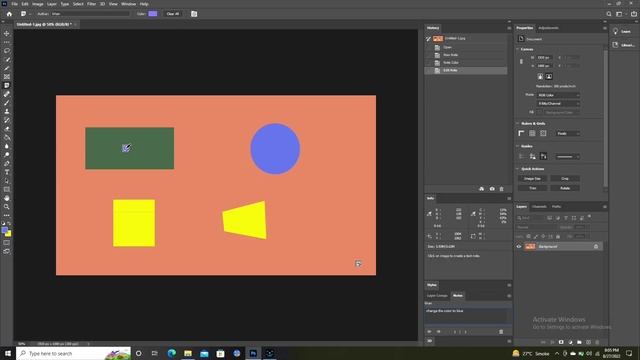Screen dimensions: 640x360
Task: Open the bit depth dropdown showing 8 Bits/Channel
Action: click(x=558, y=104)
